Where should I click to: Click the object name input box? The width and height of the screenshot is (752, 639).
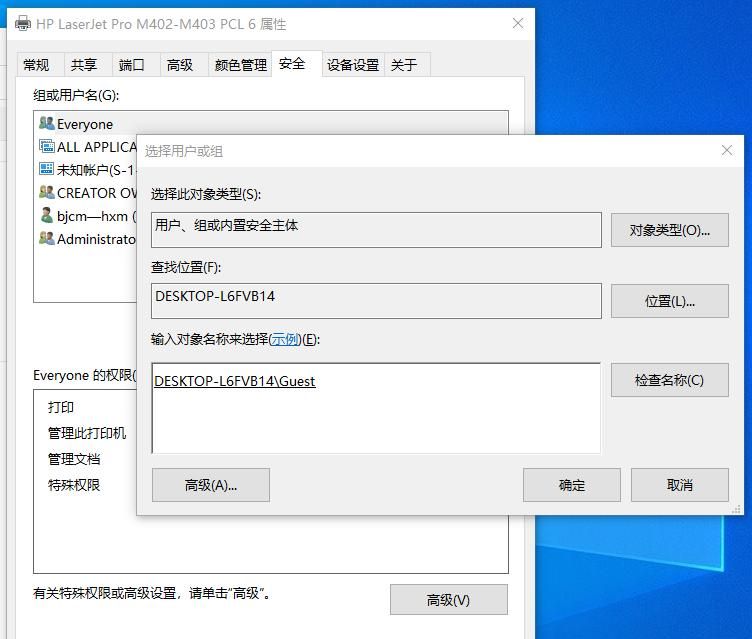(x=376, y=408)
